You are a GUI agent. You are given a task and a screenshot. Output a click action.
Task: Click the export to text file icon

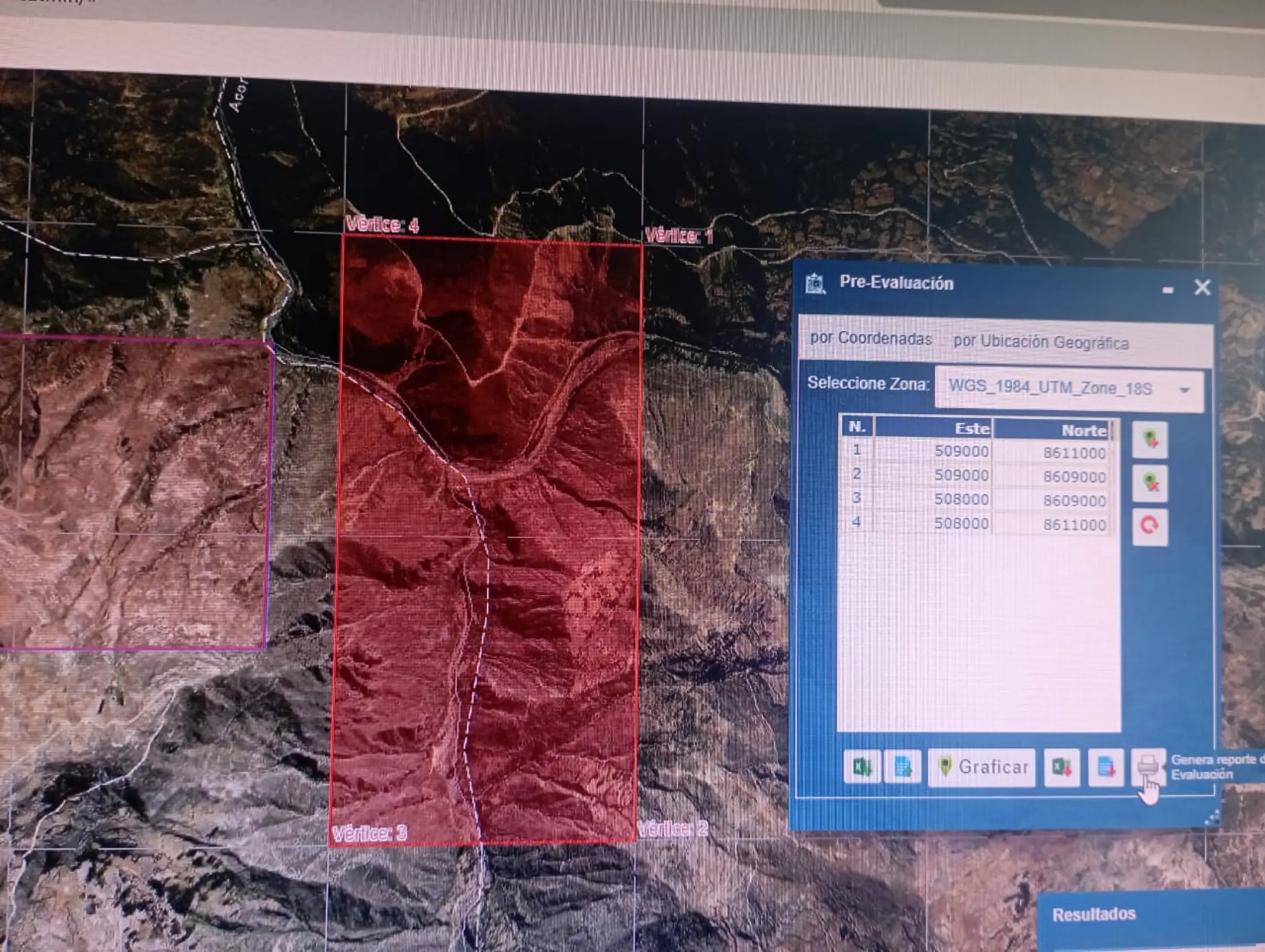pyautogui.click(x=1106, y=767)
